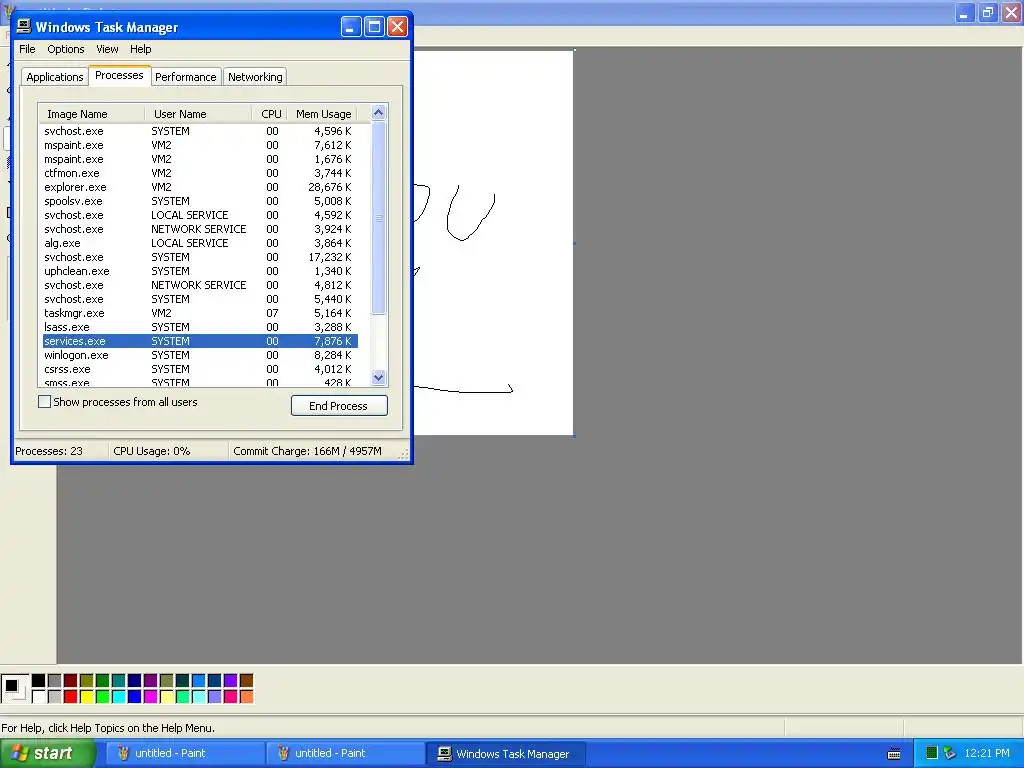
Task: Open the Options menu in Task Manager
Action: [x=65, y=49]
